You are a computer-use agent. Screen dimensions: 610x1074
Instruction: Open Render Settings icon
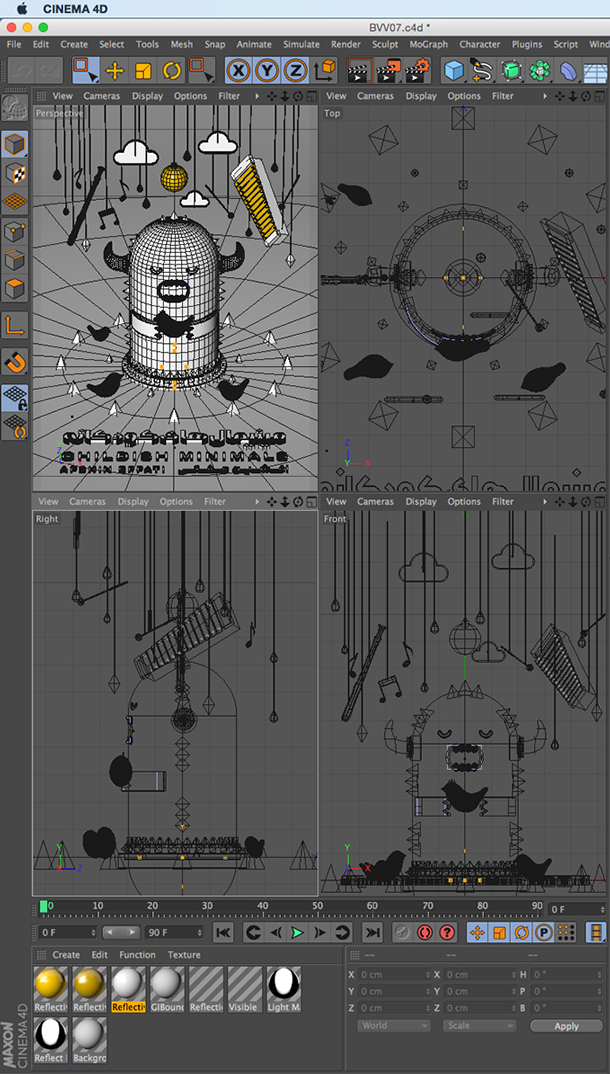[x=417, y=71]
